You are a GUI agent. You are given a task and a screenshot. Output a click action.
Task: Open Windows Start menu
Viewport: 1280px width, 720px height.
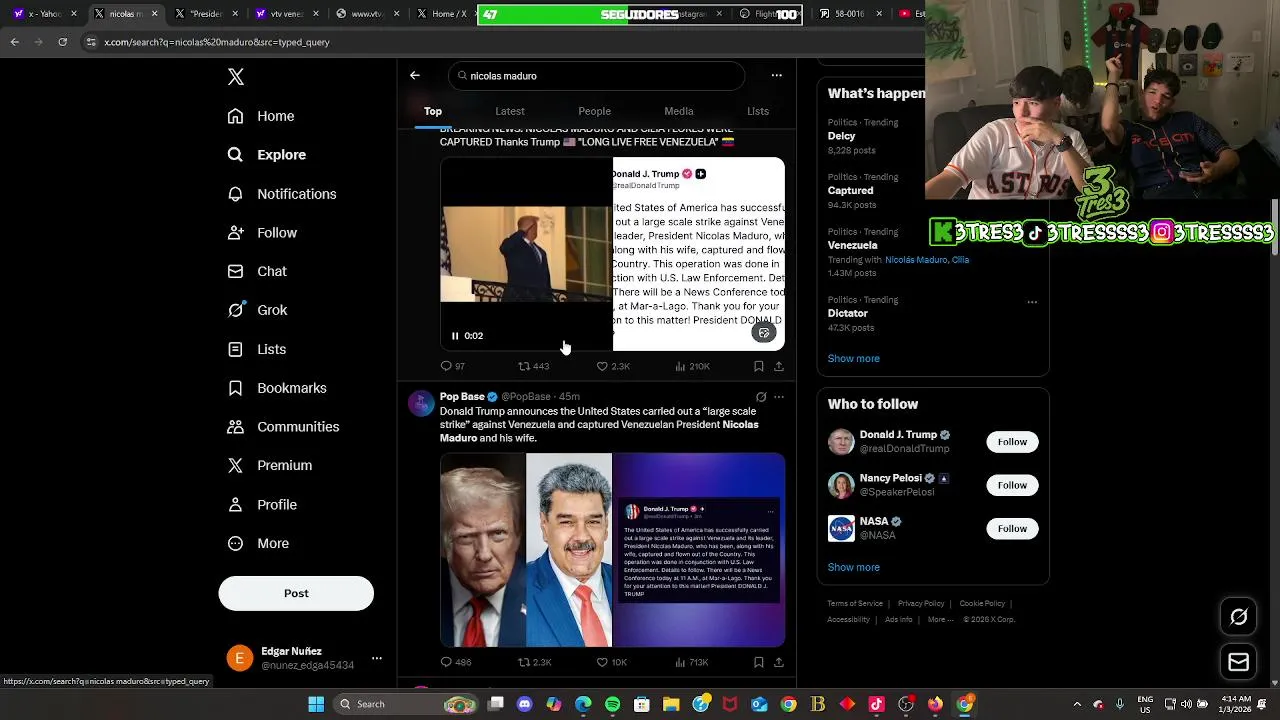[316, 704]
